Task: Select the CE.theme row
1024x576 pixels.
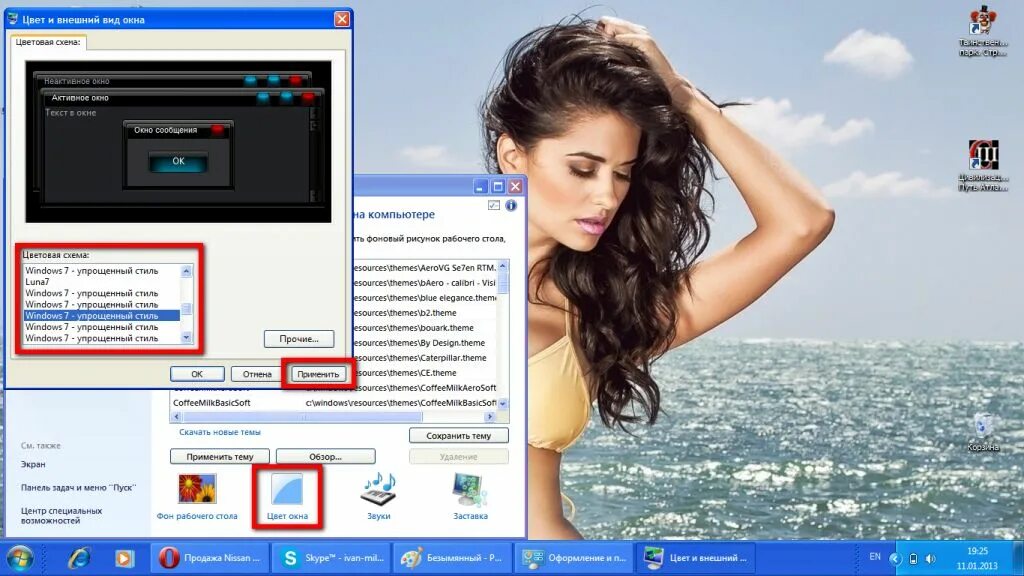Action: pyautogui.click(x=424, y=373)
